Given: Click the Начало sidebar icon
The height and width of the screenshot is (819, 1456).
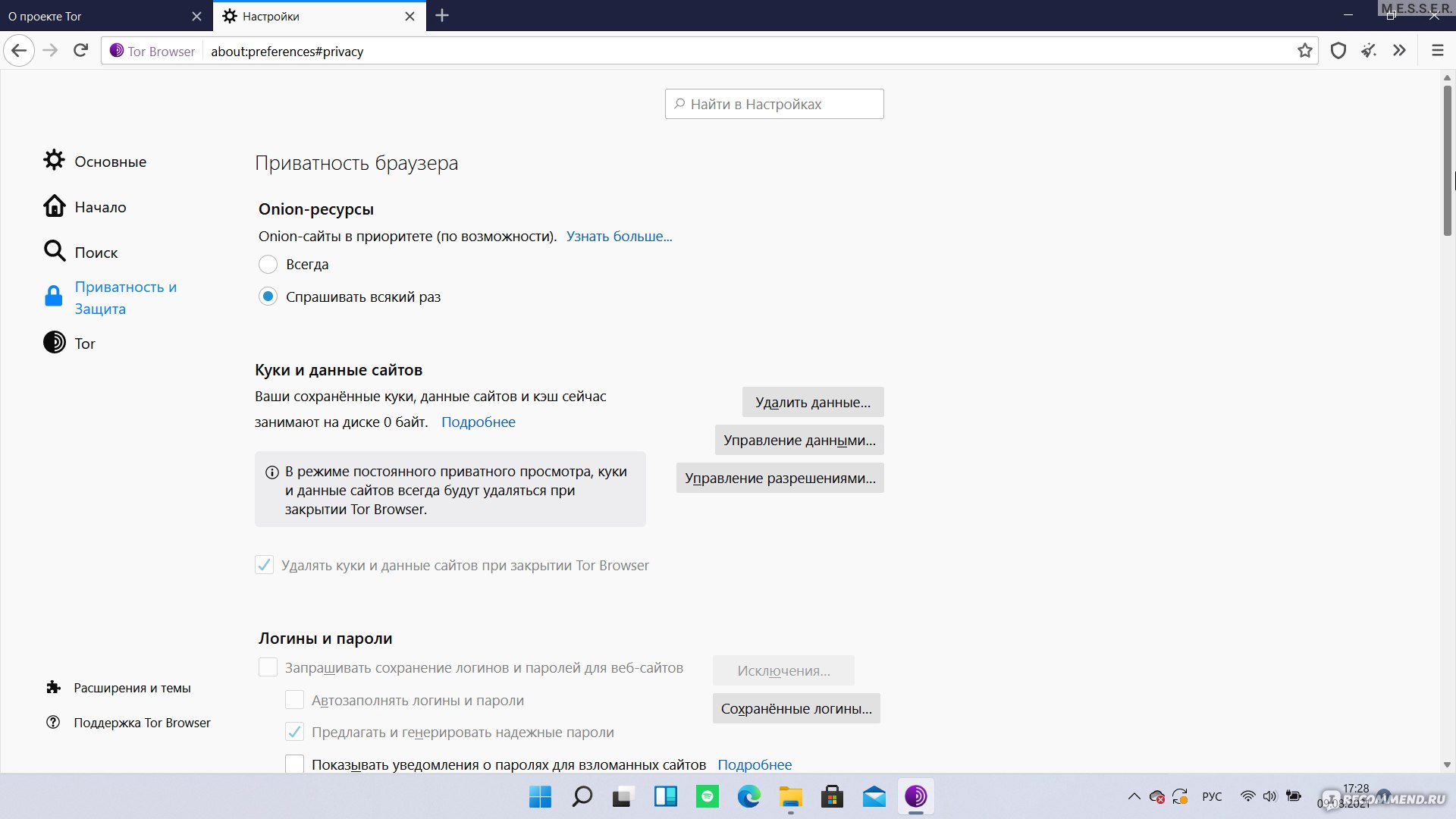Looking at the screenshot, I should point(100,207).
